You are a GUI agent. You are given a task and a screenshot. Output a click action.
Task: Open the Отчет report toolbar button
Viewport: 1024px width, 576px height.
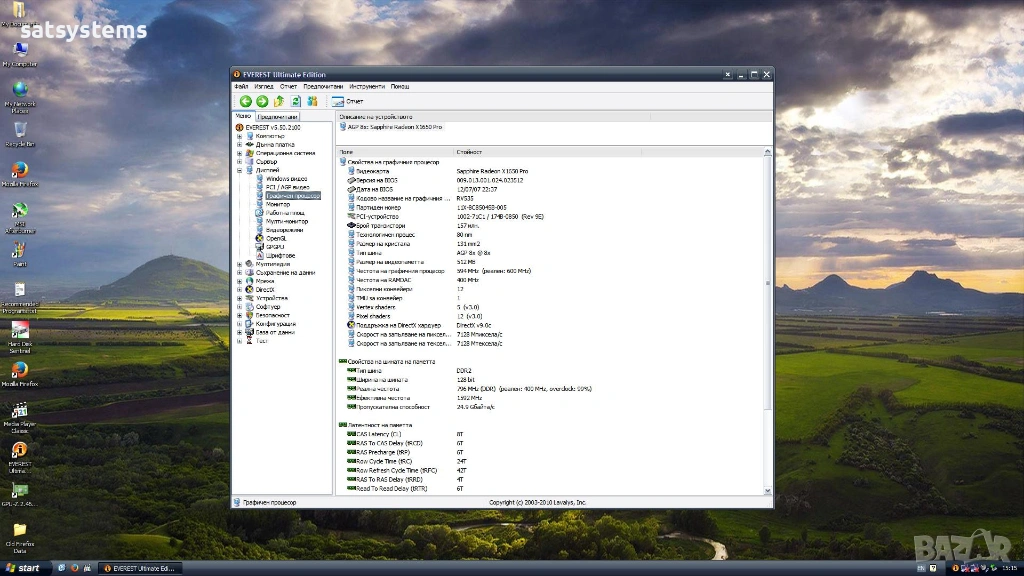tap(348, 101)
